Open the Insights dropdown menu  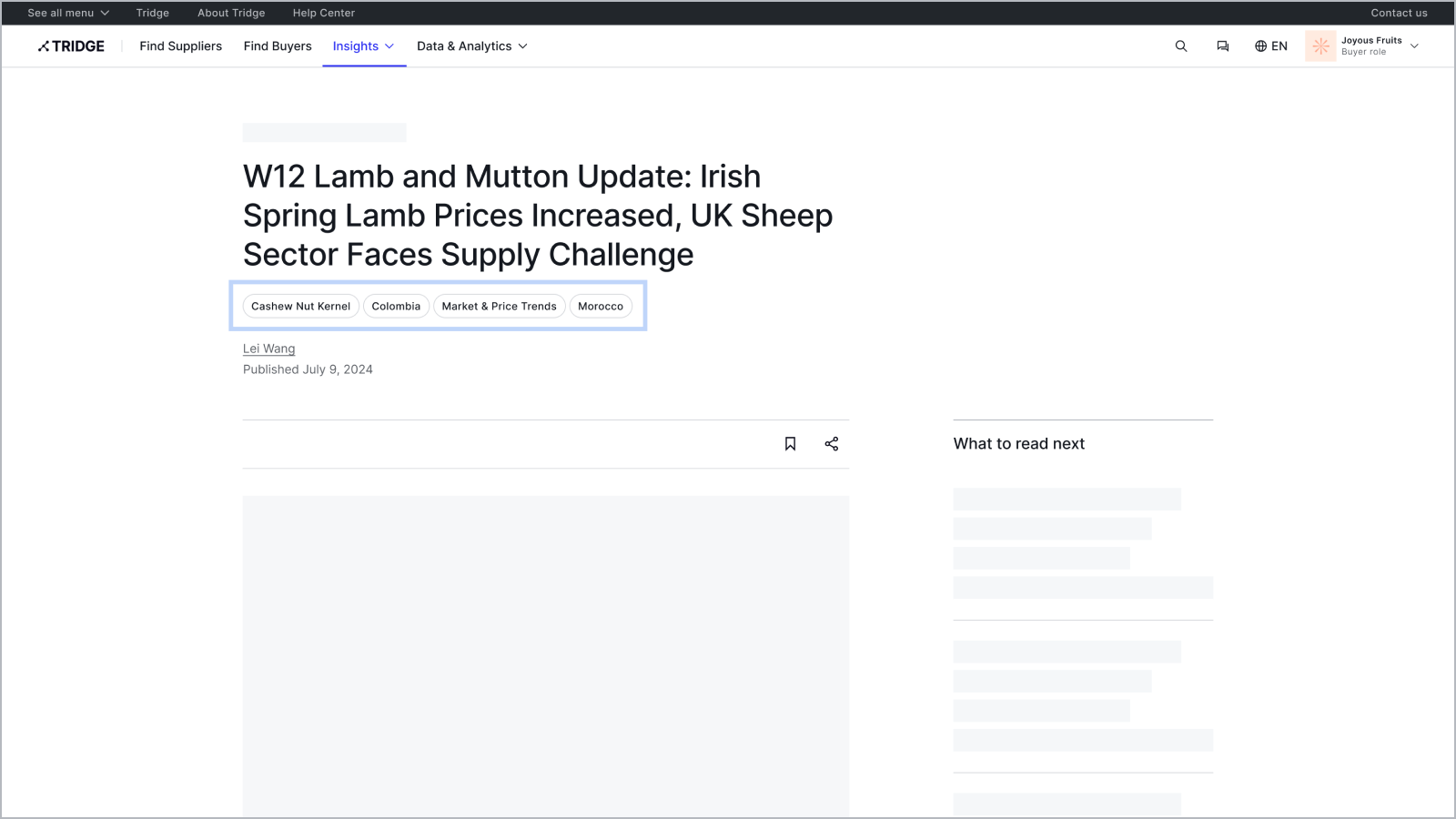[363, 46]
